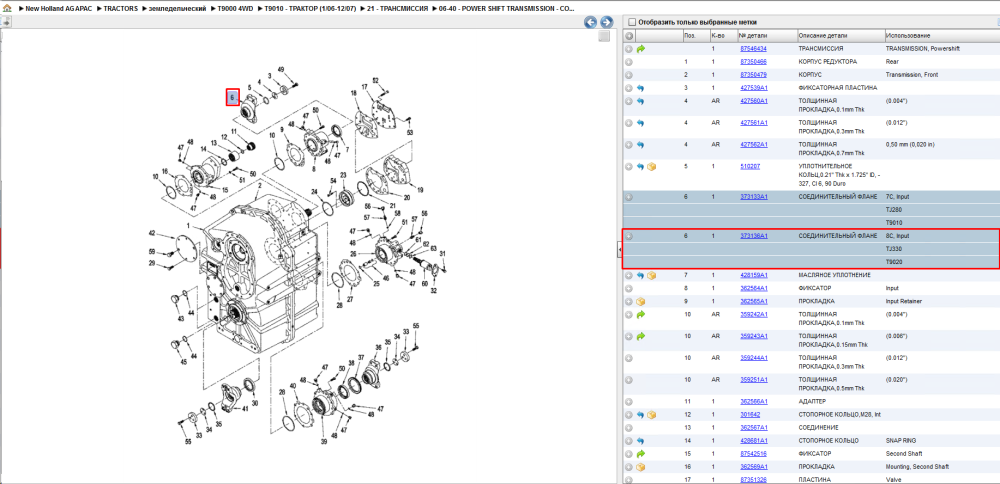Open the 21 - ТРАНСМИССИЯ breadcrumb
The width and height of the screenshot is (1000, 484).
[397, 10]
